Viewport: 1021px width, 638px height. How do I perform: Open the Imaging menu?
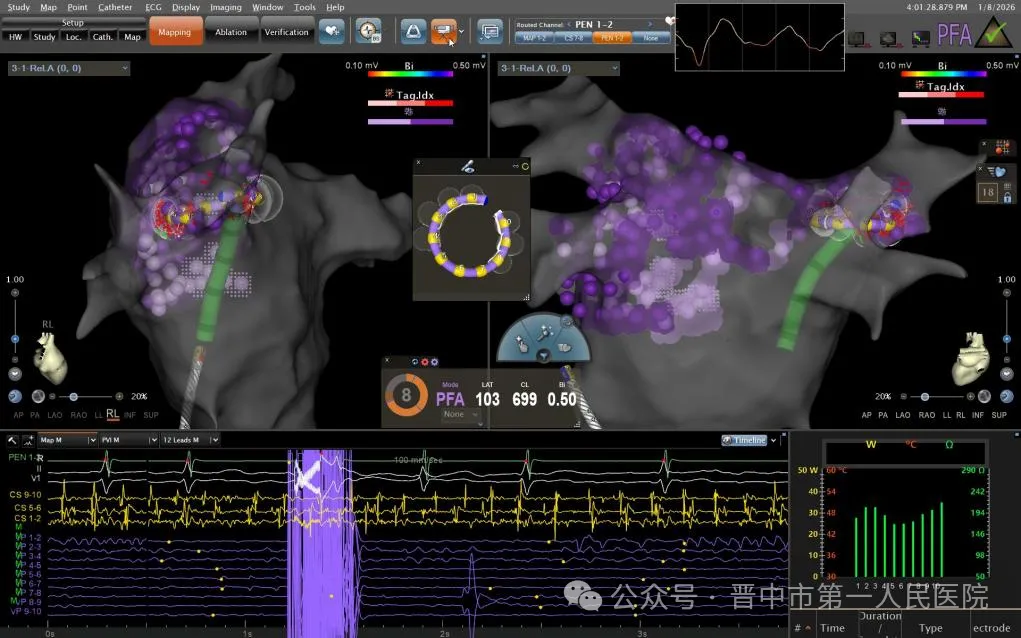coord(225,7)
